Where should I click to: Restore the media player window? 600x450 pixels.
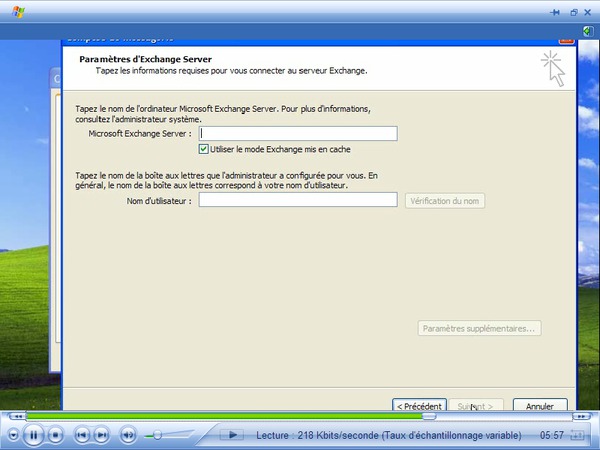click(x=574, y=13)
